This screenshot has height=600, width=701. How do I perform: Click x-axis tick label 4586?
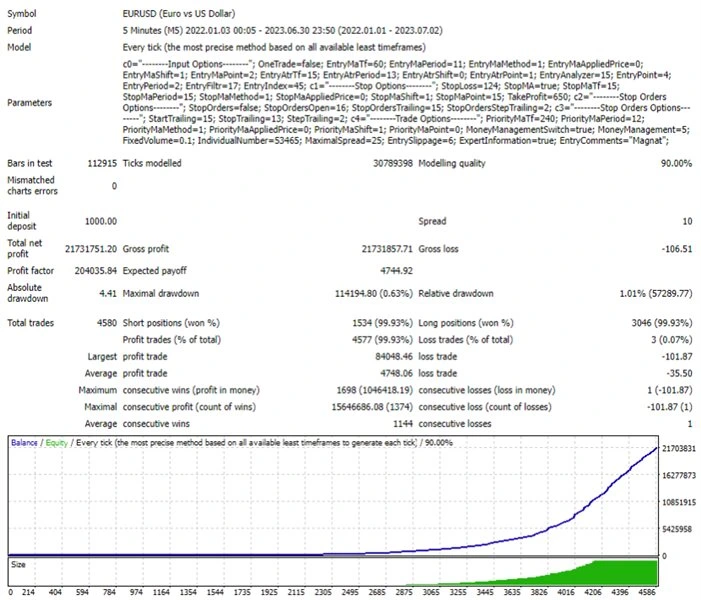[646, 592]
